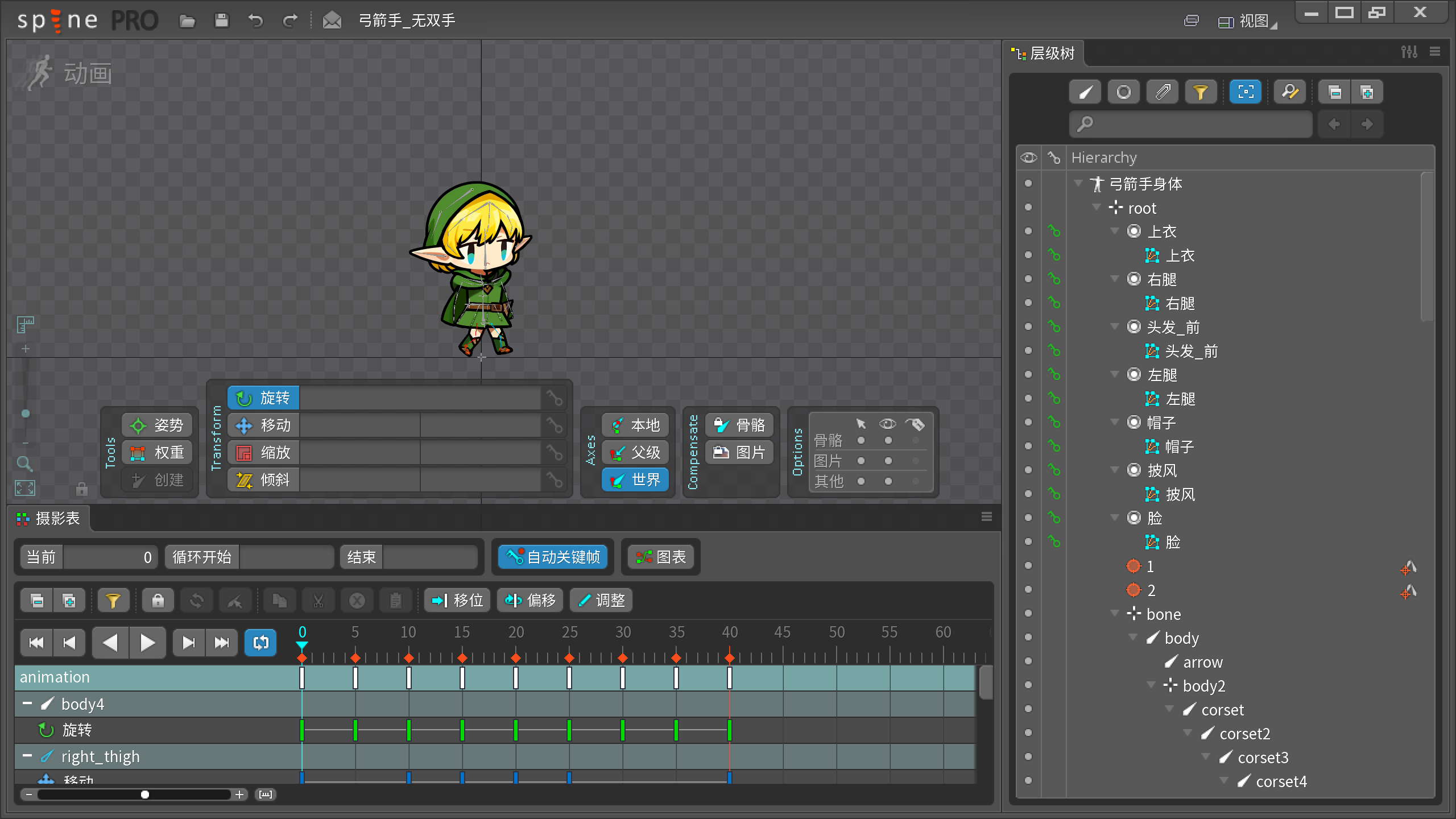This screenshot has width=1456, height=819.
Task: Select 父级 parent axes
Action: (x=635, y=453)
